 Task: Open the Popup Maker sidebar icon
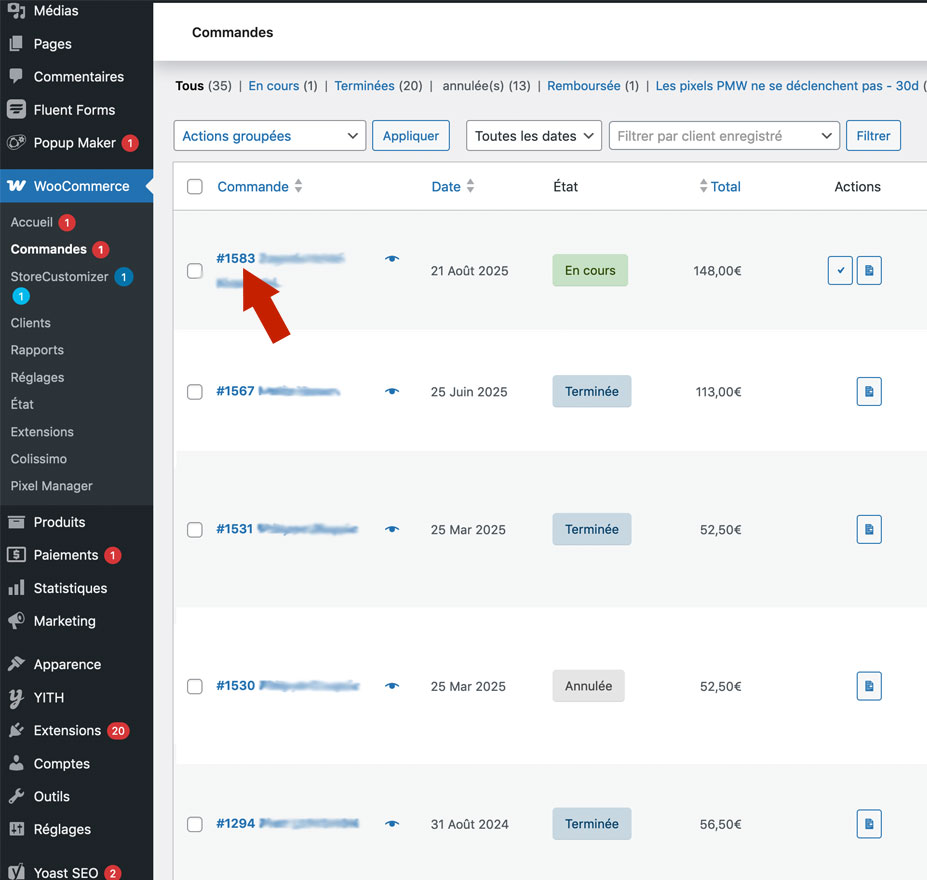[16, 143]
